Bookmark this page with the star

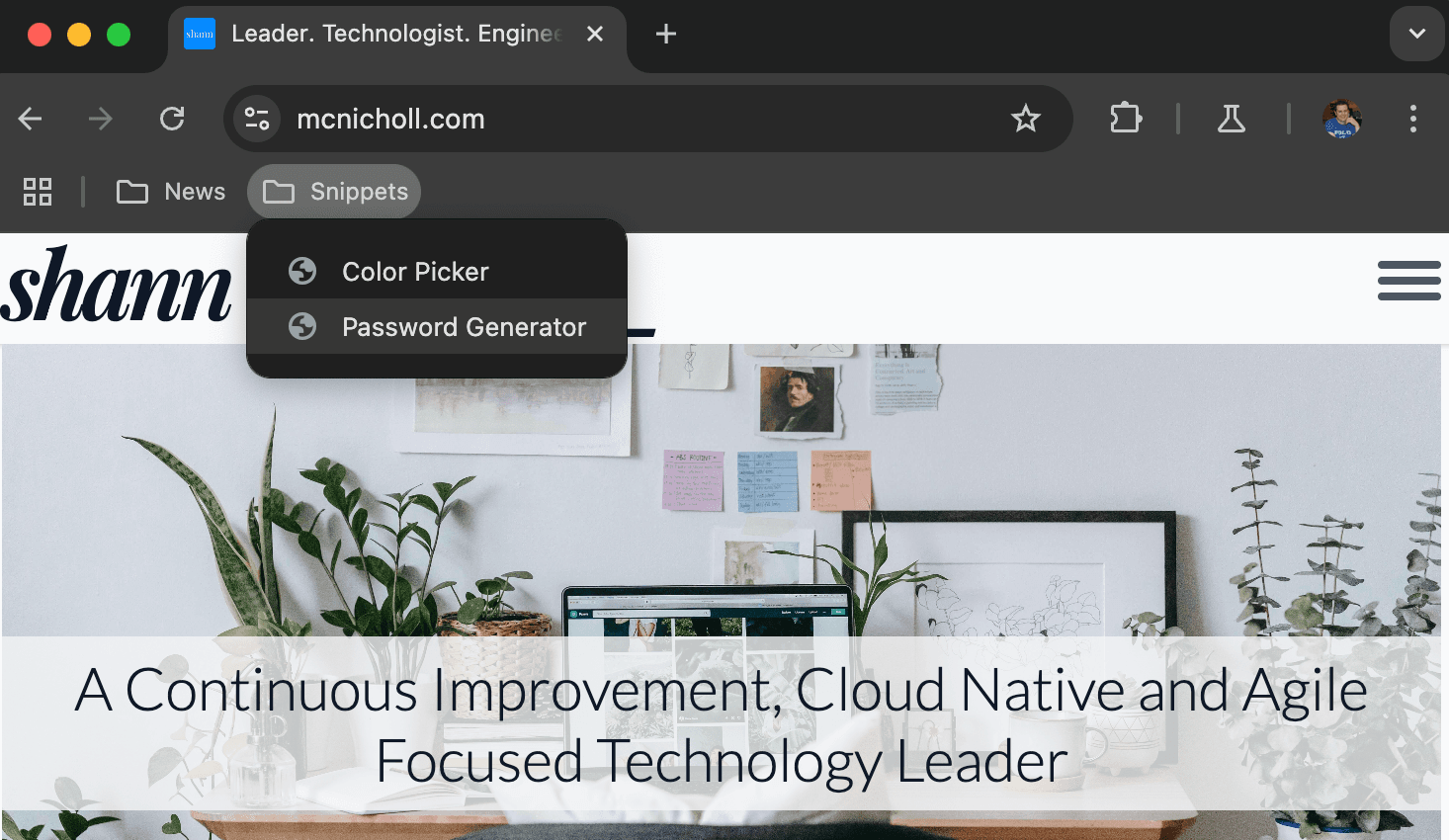(1026, 119)
